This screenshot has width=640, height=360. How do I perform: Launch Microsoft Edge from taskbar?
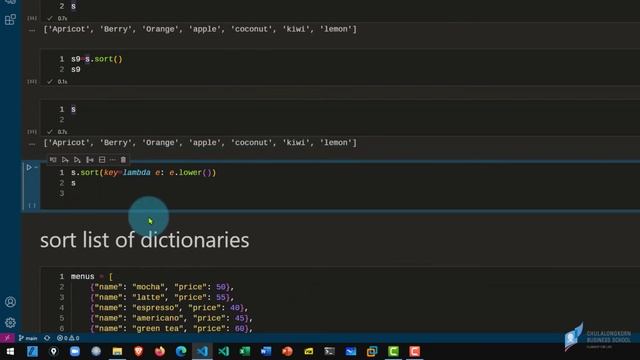pos(181,351)
